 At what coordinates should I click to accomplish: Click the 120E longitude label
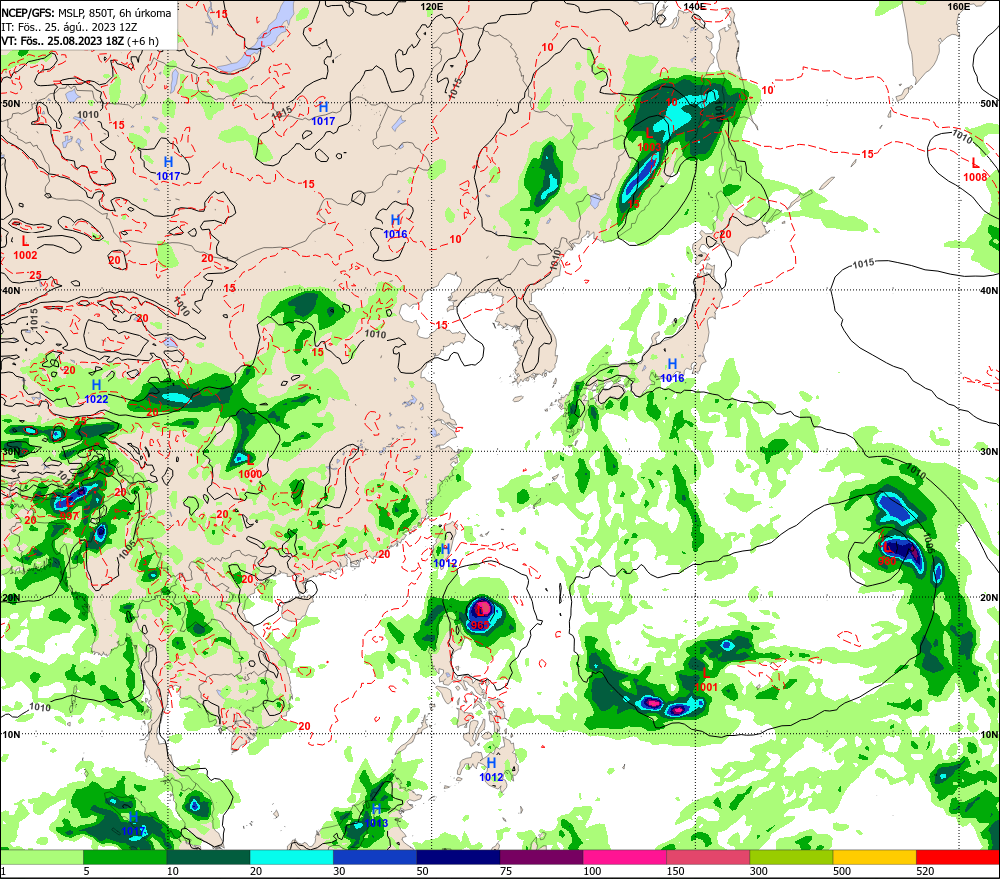(432, 6)
